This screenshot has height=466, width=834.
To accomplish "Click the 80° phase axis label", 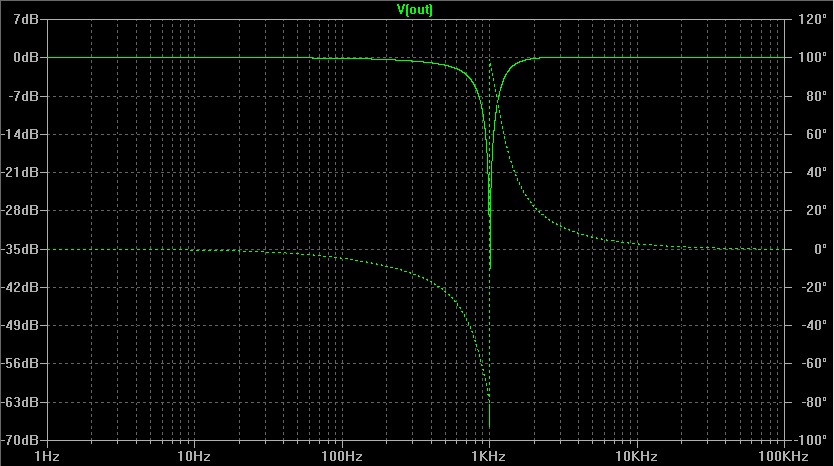I will 816,96.
